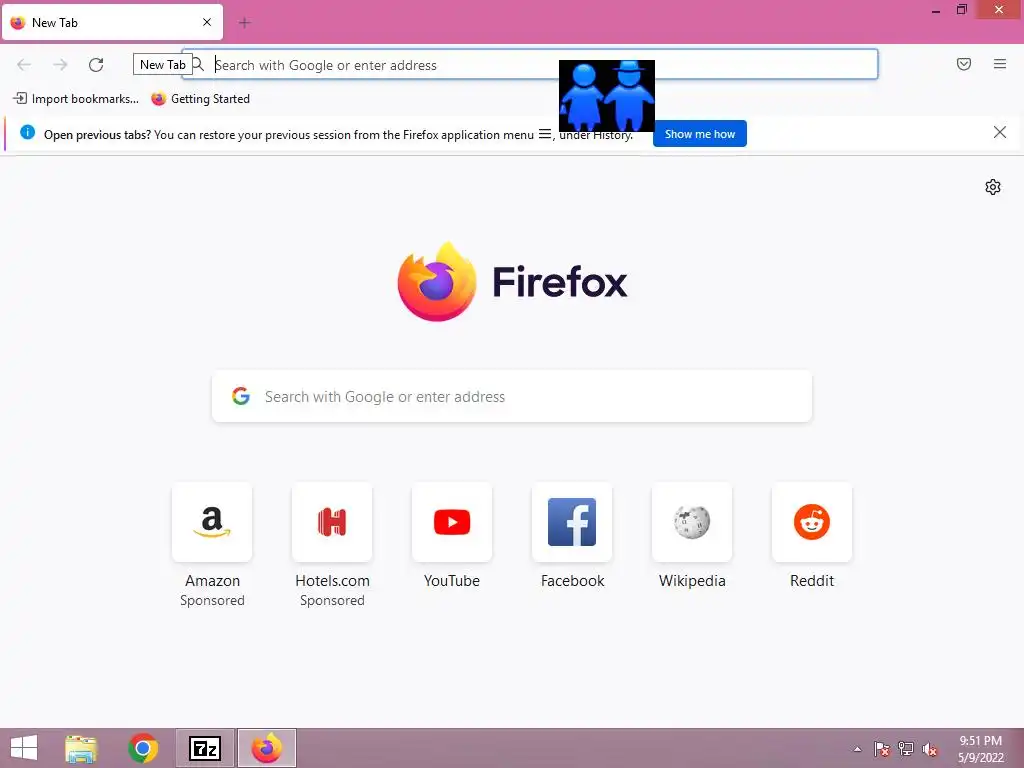Click the blue two-people icon overlay
Screen dimensions: 1024x768
pyautogui.click(x=607, y=95)
